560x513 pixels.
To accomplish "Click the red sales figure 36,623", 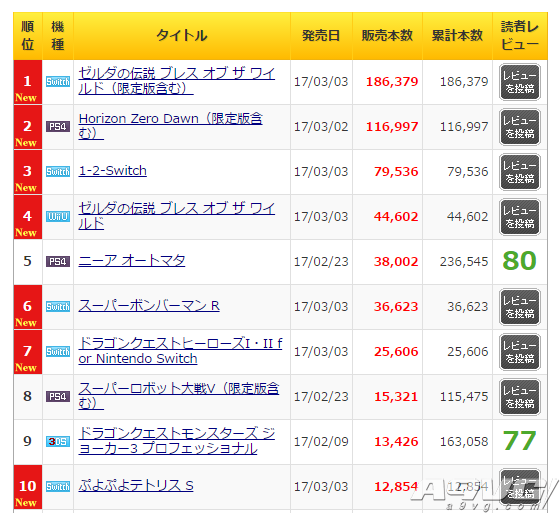I will point(396,307).
